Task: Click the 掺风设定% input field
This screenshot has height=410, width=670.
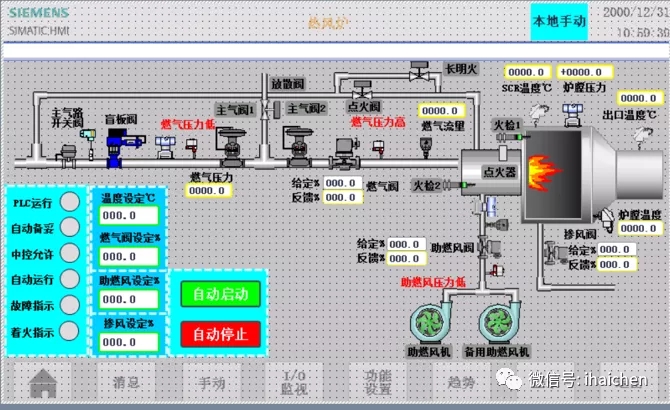Action: coord(129,342)
